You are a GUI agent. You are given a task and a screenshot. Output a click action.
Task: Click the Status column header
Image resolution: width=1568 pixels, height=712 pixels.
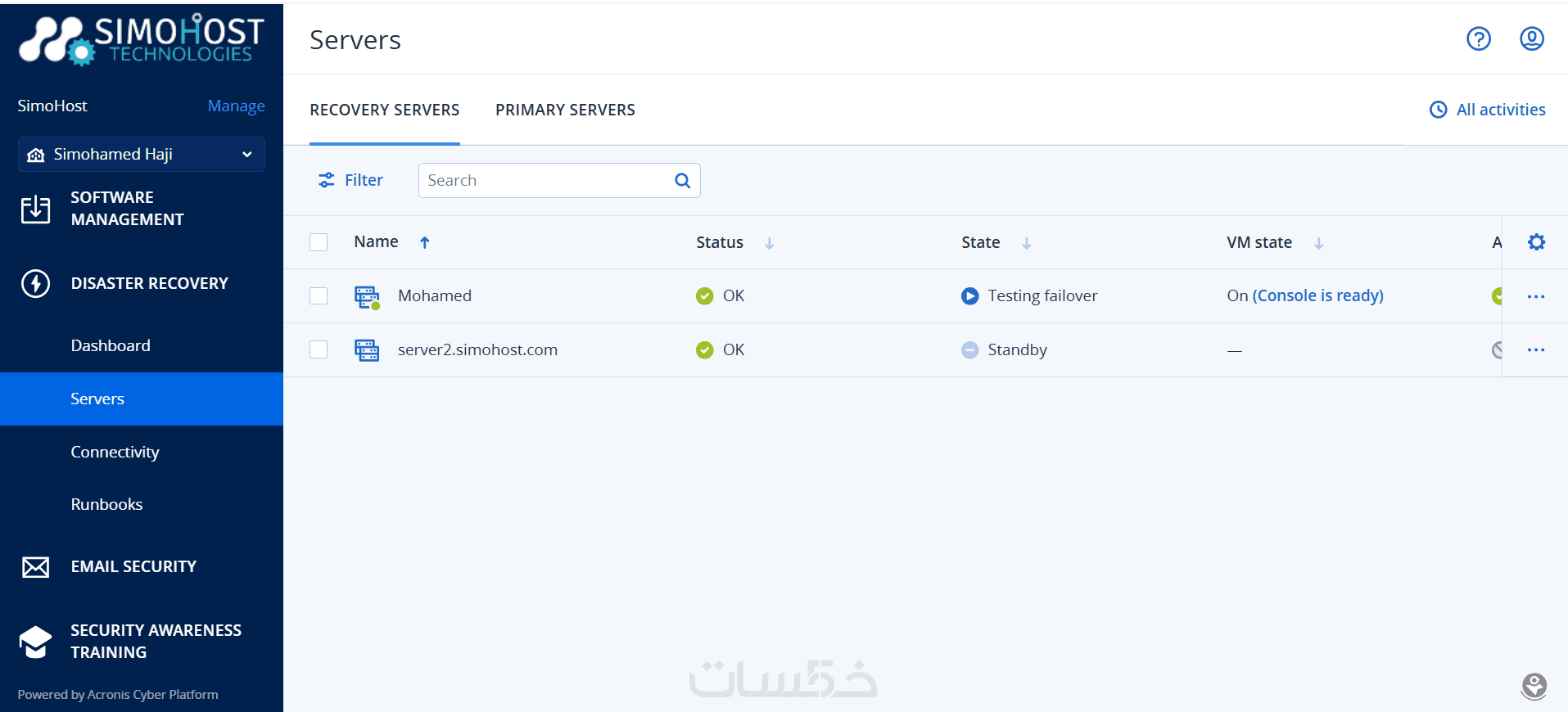(720, 242)
